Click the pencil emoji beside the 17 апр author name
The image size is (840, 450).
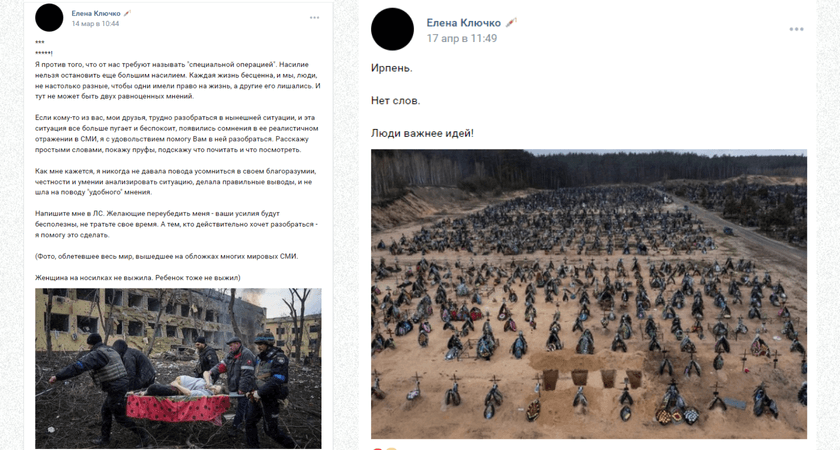coord(511,22)
